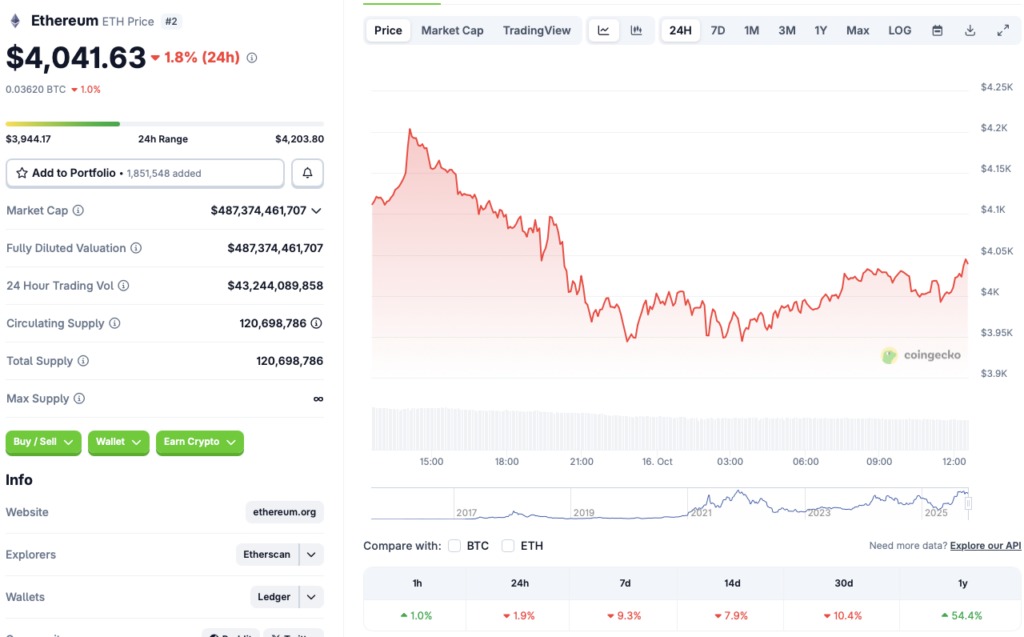The image size is (1024, 637).
Task: Switch to the TradingView tab
Action: point(537,30)
